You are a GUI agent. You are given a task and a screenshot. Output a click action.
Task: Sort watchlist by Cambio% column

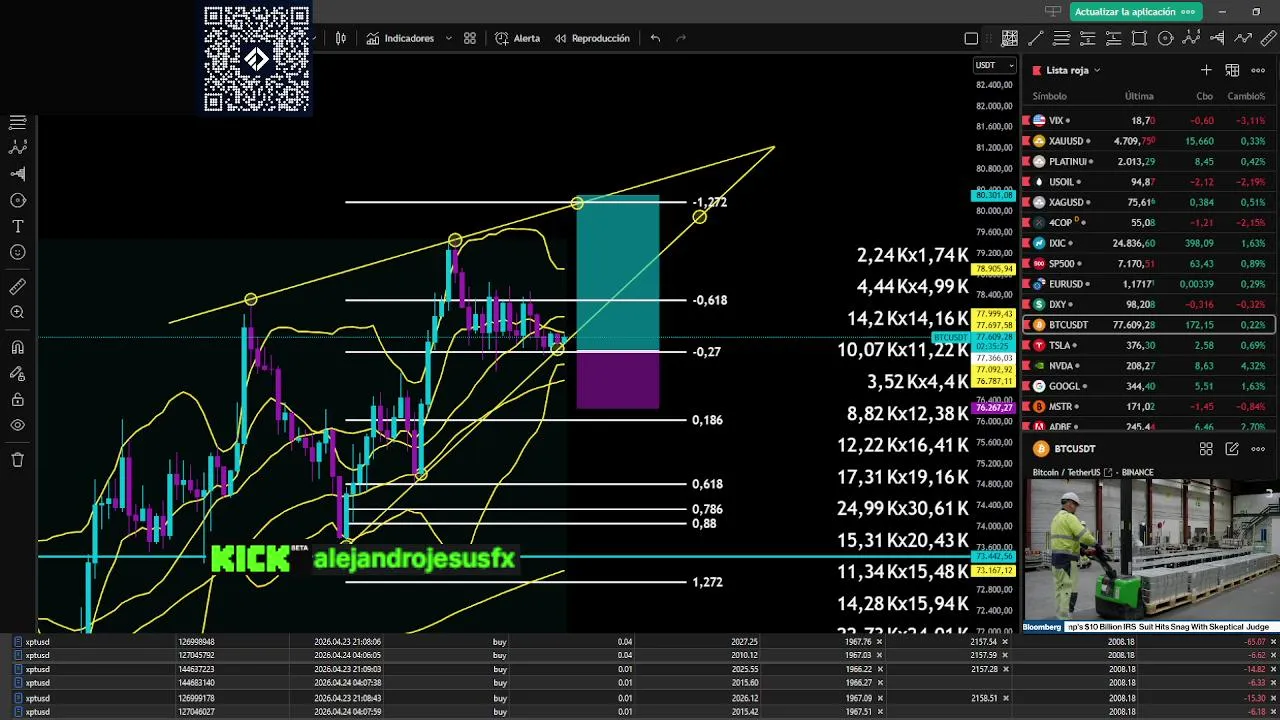[x=1246, y=96]
